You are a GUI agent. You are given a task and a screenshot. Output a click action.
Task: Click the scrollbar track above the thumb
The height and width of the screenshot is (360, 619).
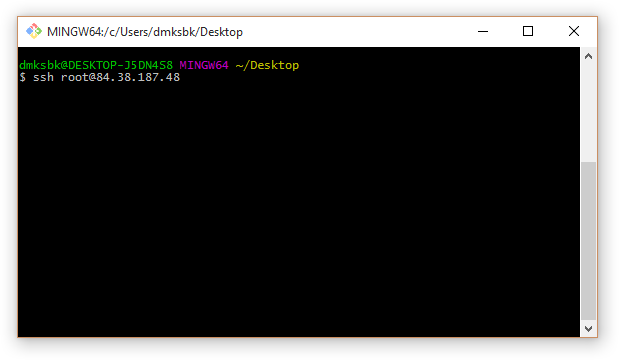click(x=588, y=113)
